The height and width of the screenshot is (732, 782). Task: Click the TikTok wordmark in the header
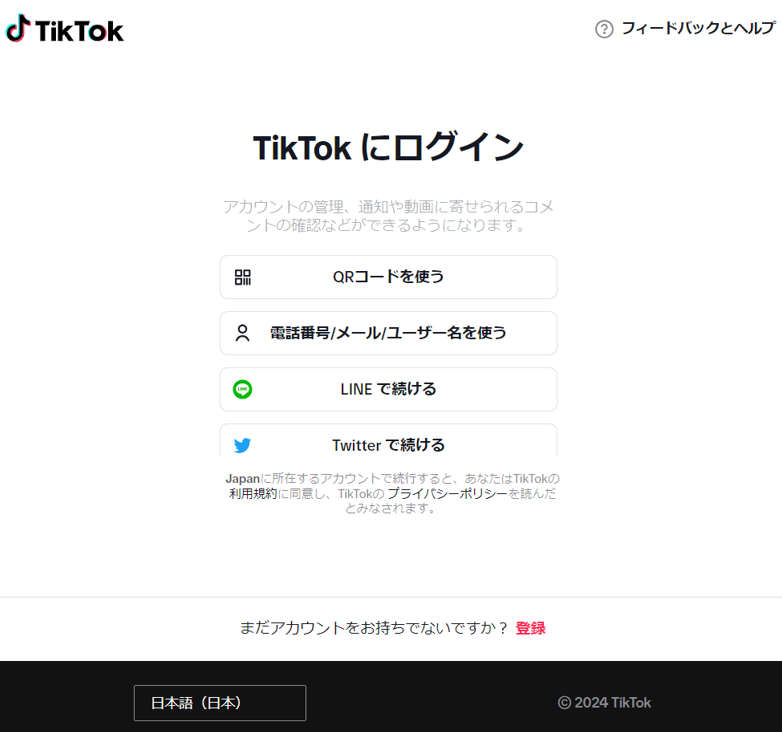[79, 31]
